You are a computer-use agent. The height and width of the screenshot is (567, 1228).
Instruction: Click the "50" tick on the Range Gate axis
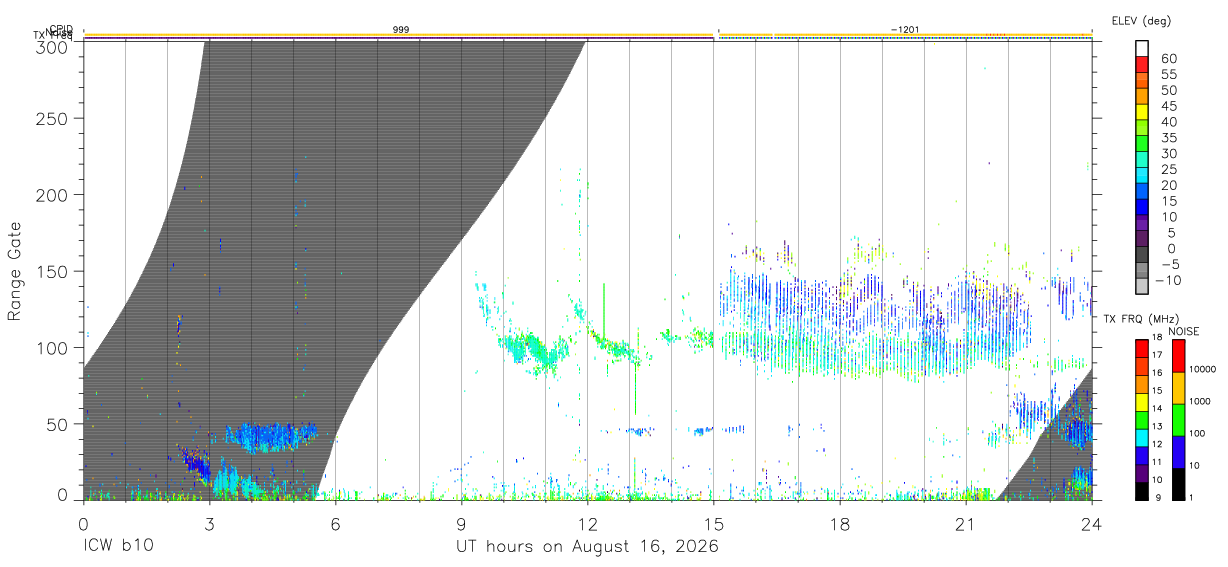tap(58, 424)
